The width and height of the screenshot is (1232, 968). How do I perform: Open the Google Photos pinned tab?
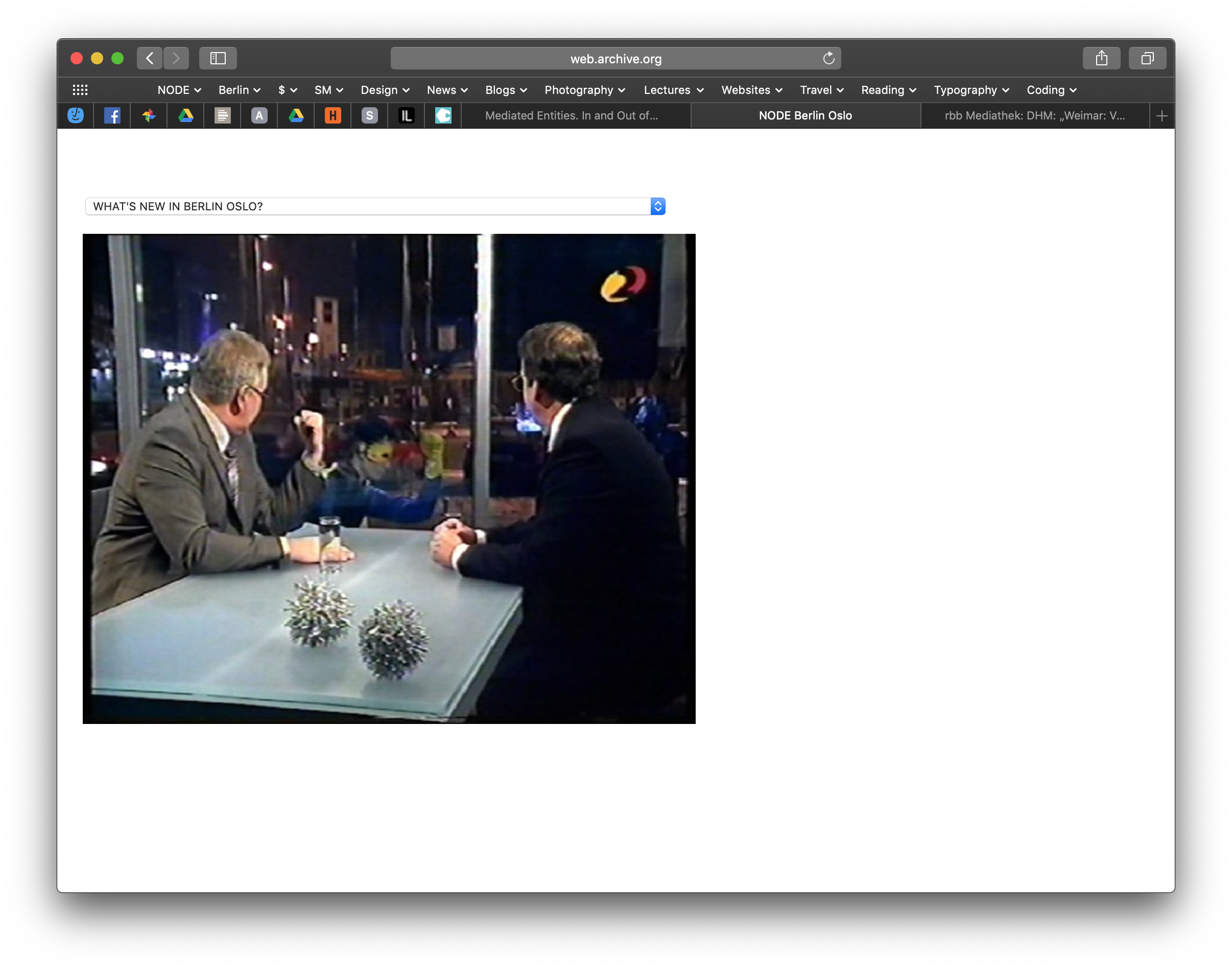(x=149, y=115)
